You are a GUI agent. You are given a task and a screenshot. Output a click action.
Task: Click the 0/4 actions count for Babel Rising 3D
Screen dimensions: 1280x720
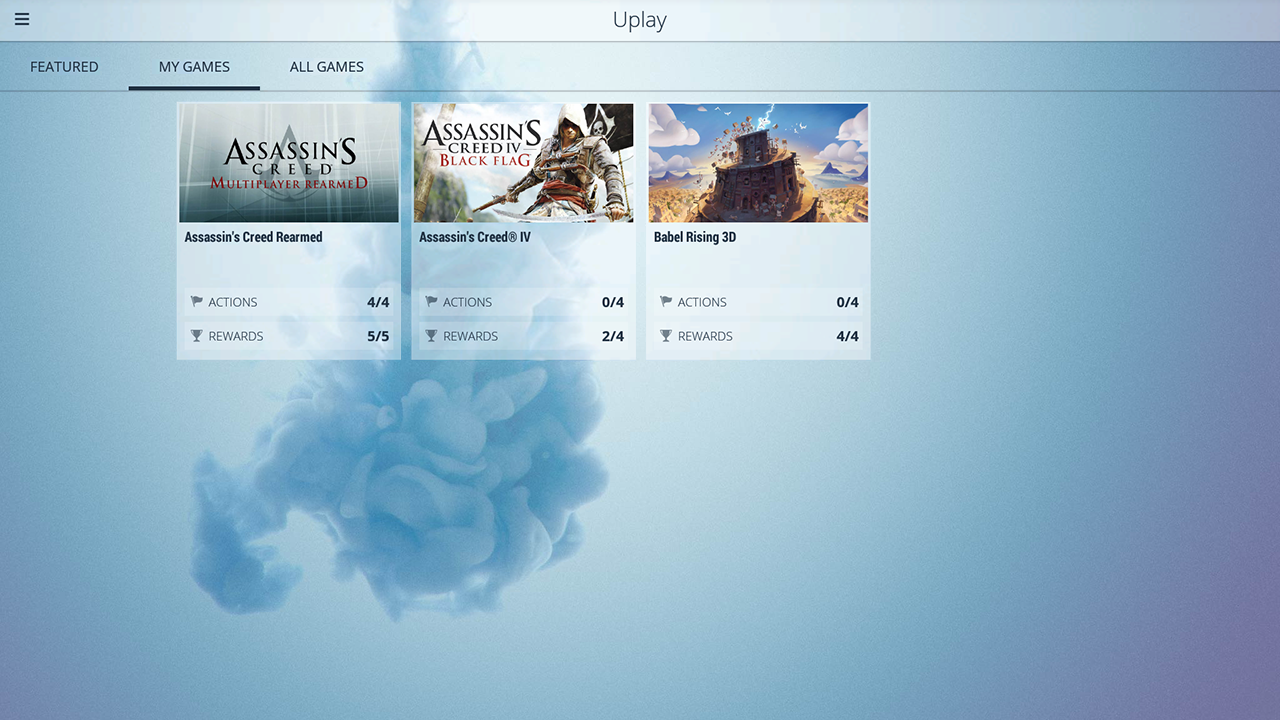848,302
